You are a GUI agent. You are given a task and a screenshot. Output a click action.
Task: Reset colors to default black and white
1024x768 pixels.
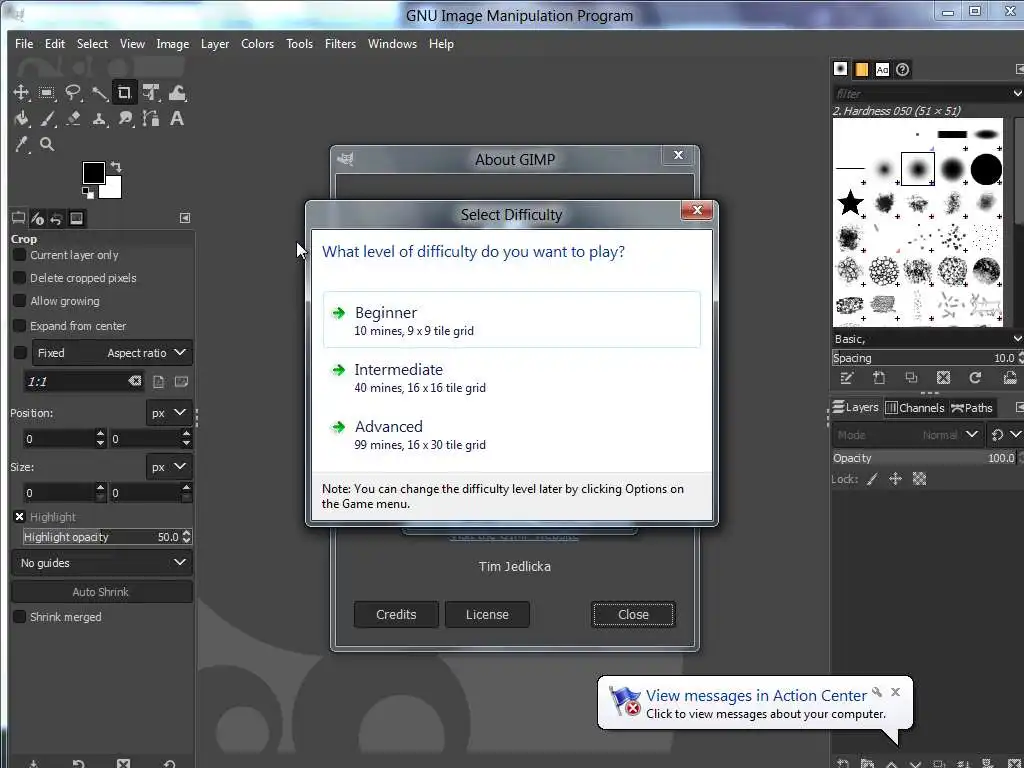point(87,192)
